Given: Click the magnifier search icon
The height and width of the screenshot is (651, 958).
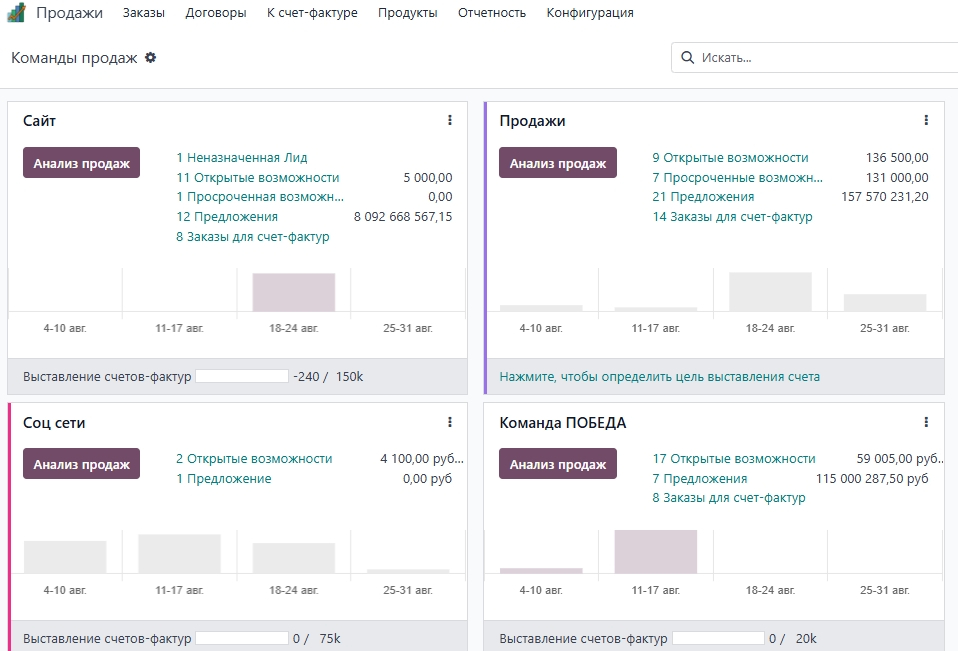Looking at the screenshot, I should pos(687,58).
